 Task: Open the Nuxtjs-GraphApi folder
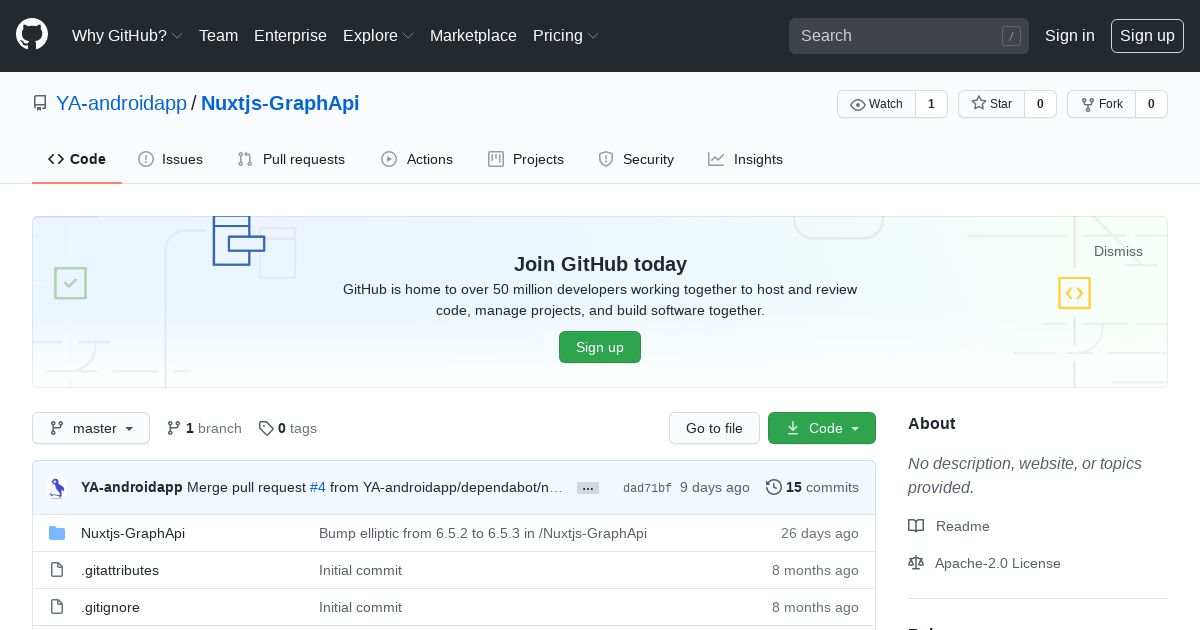click(x=133, y=533)
